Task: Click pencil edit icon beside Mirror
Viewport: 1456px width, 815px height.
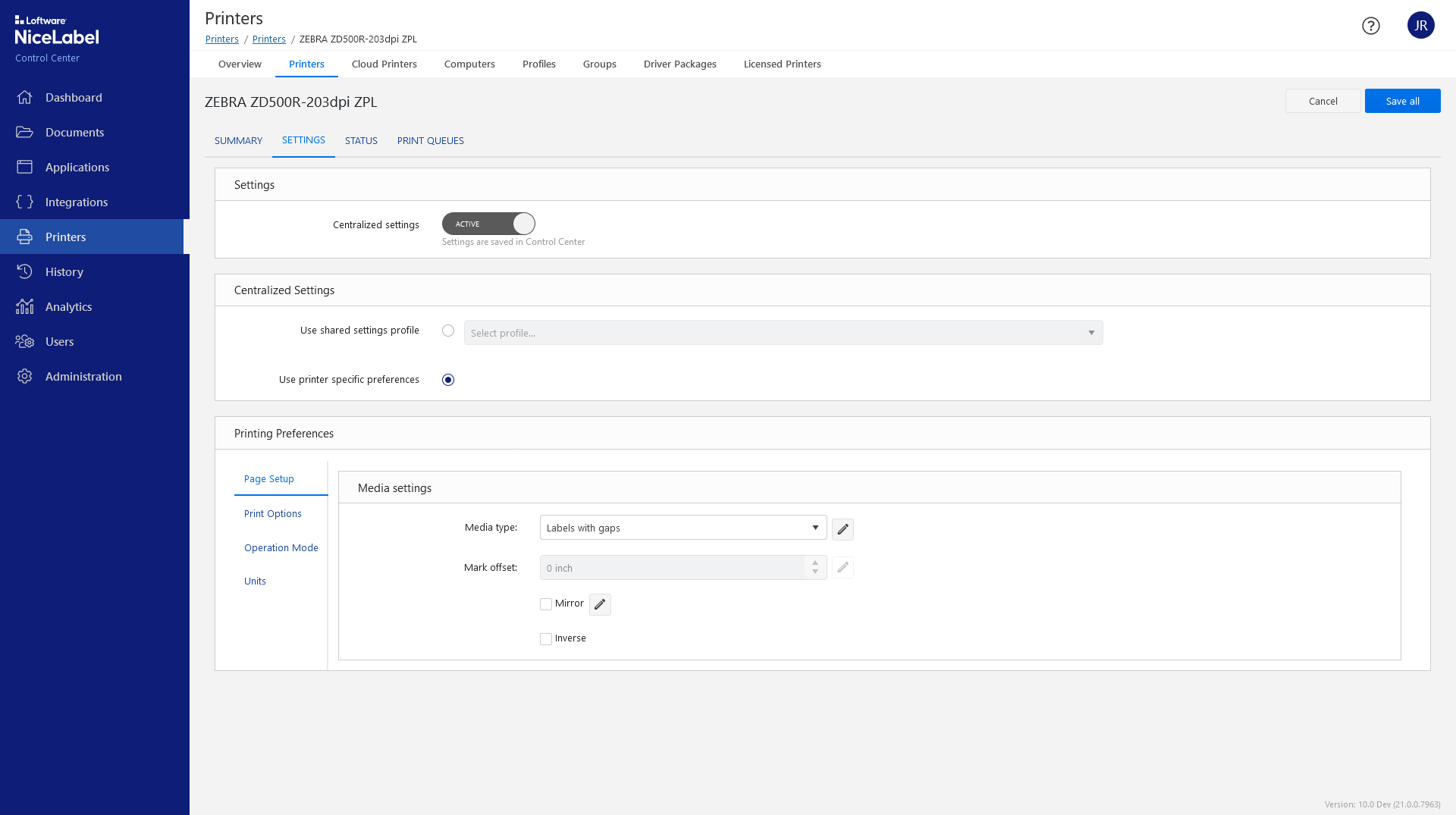Action: point(600,604)
